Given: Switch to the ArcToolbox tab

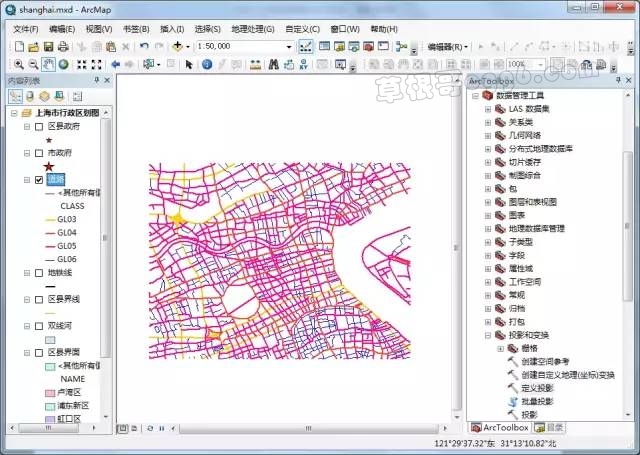Looking at the screenshot, I should point(500,427).
